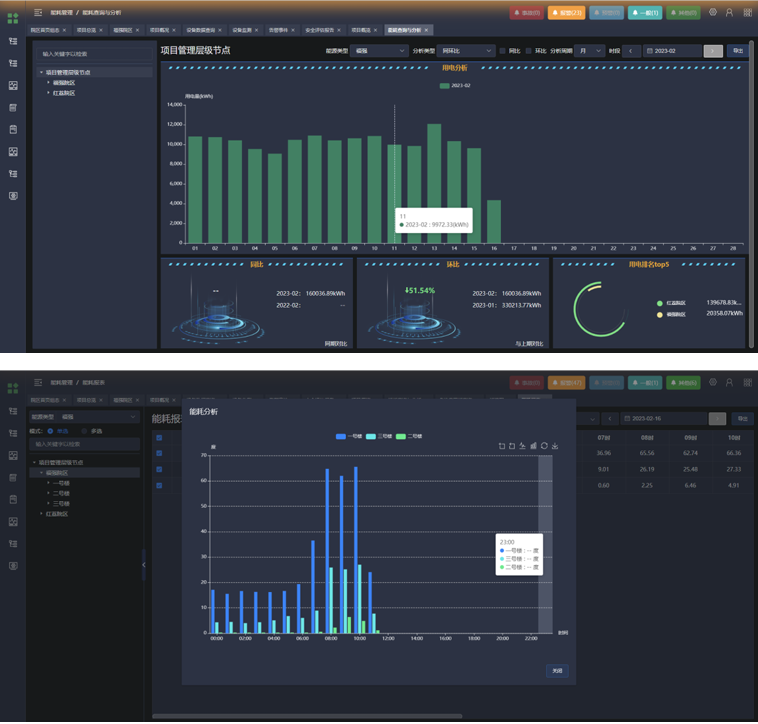Enable the 同比 checkbox

pyautogui.click(x=503, y=51)
